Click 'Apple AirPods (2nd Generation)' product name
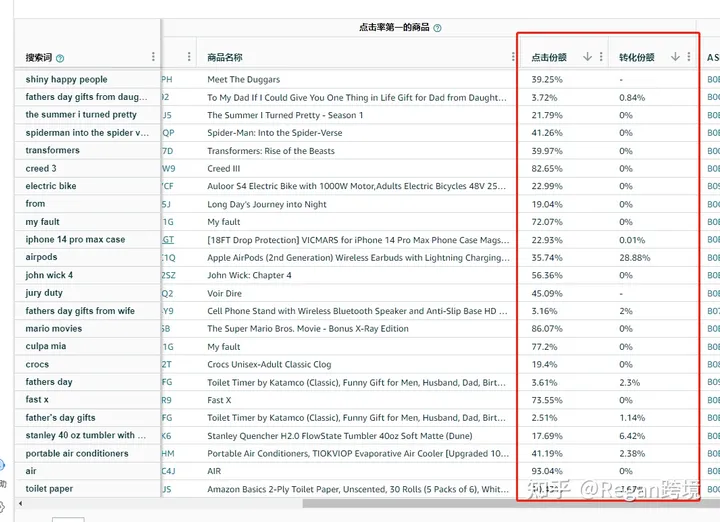The width and height of the screenshot is (720, 522). (x=359, y=258)
